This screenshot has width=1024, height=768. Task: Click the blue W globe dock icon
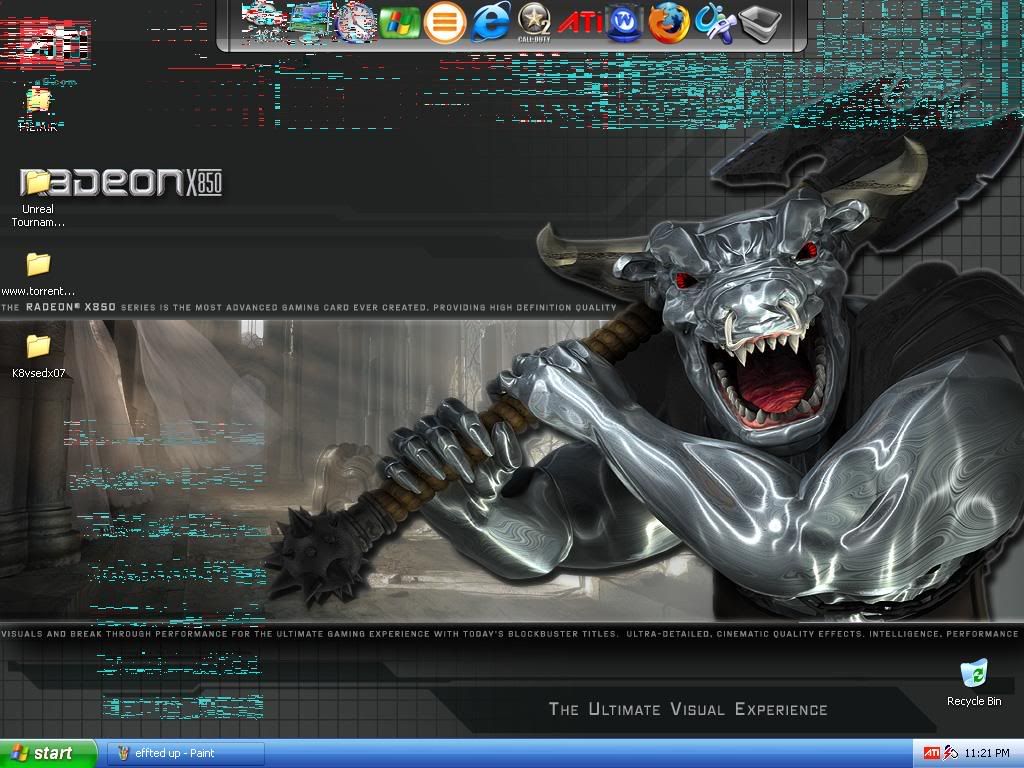click(x=624, y=22)
